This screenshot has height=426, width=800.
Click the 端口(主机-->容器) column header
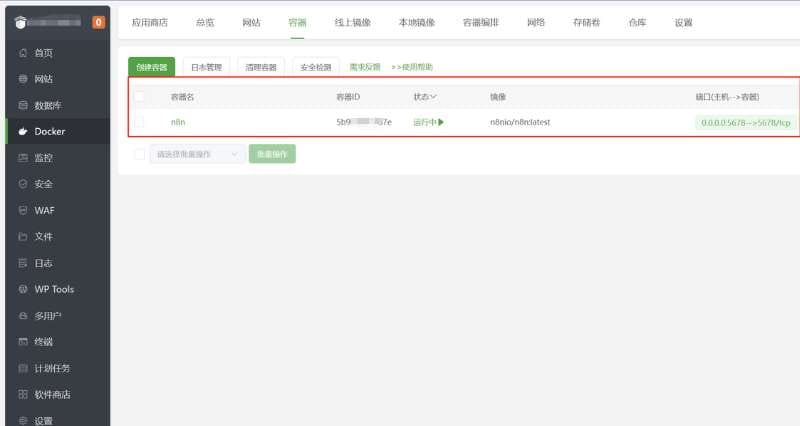point(728,96)
